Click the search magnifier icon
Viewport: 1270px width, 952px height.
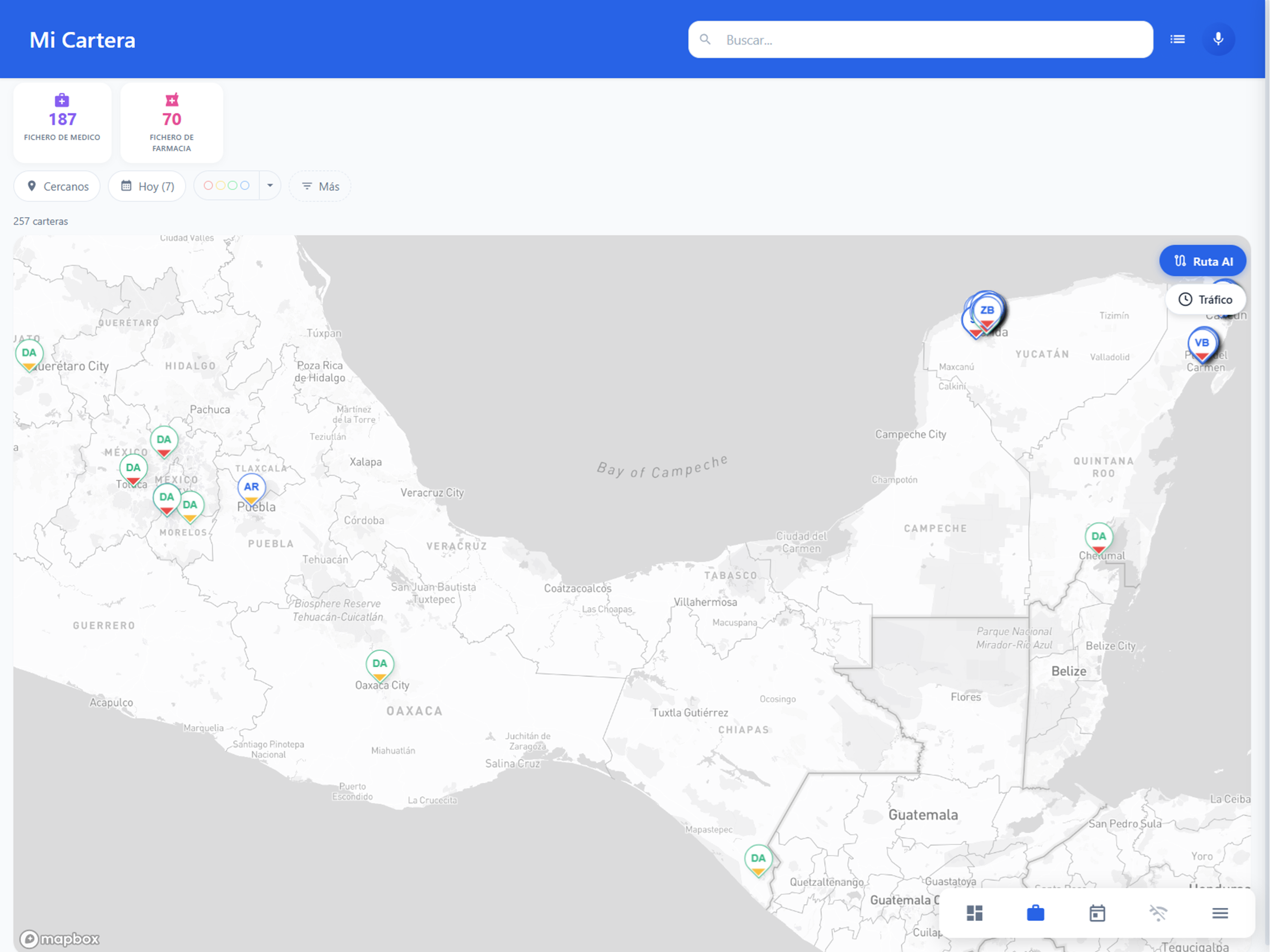tap(705, 40)
